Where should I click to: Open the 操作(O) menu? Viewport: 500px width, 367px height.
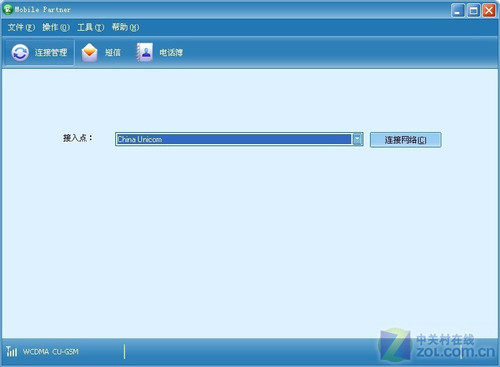tap(56, 27)
